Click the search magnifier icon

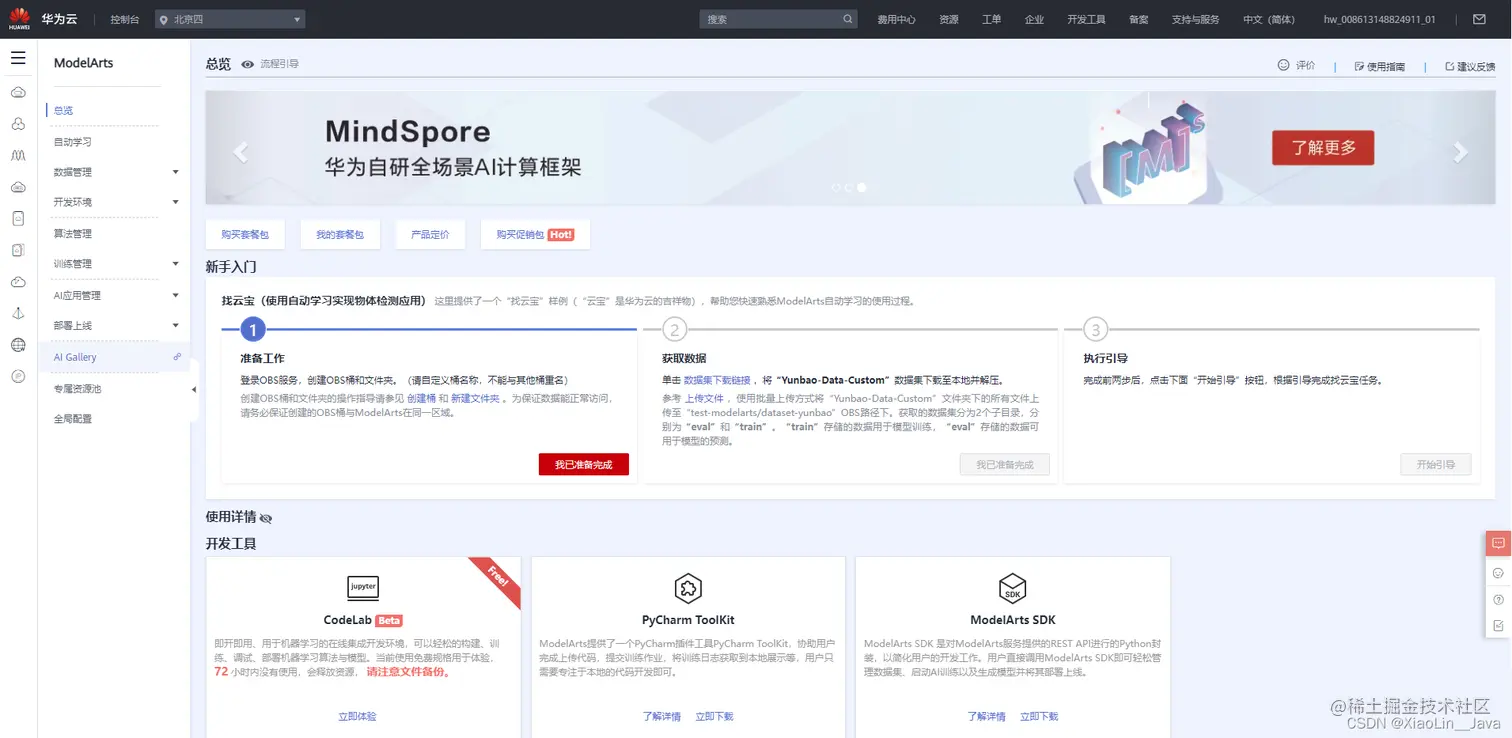[x=848, y=19]
